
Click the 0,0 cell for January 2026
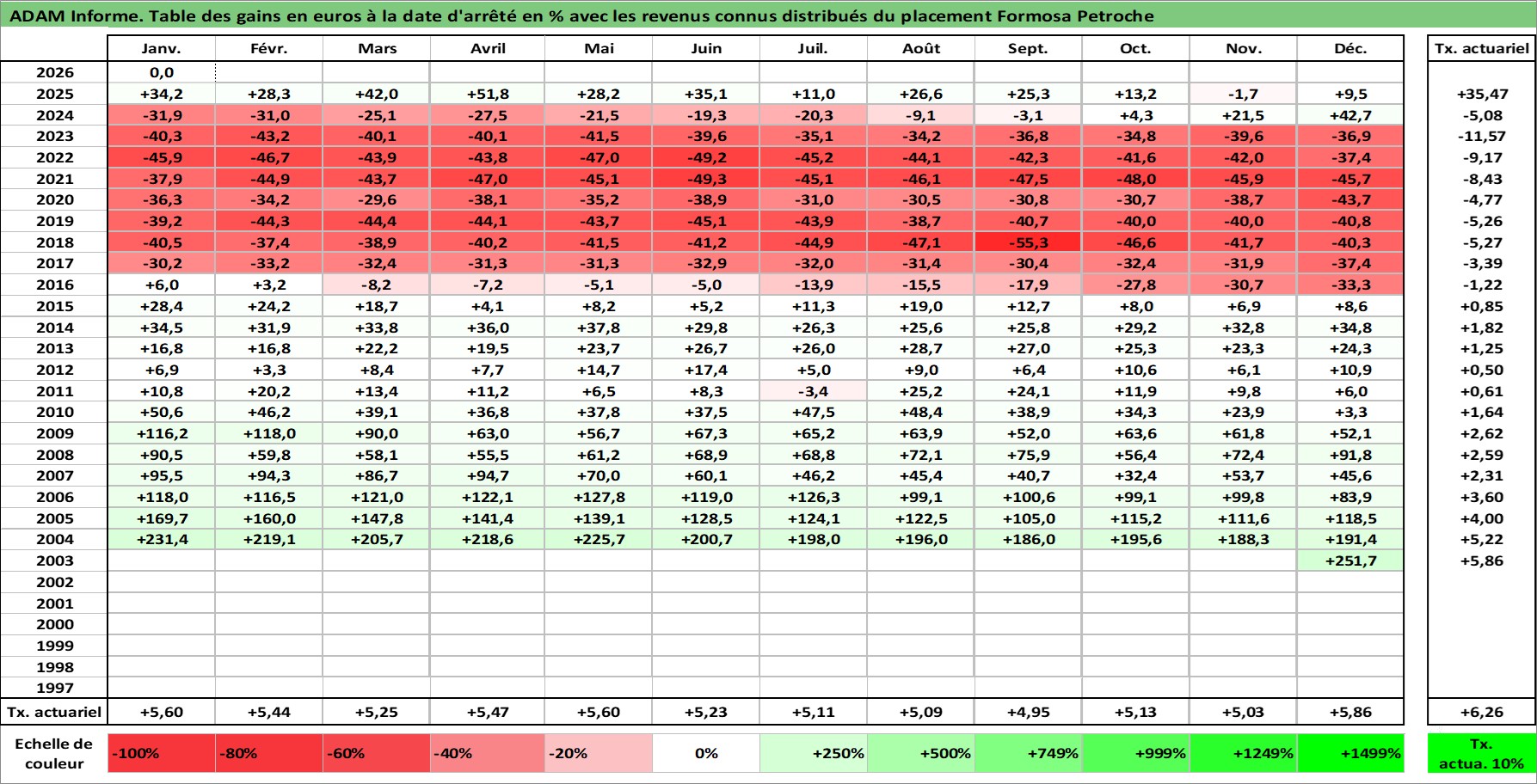click(162, 72)
